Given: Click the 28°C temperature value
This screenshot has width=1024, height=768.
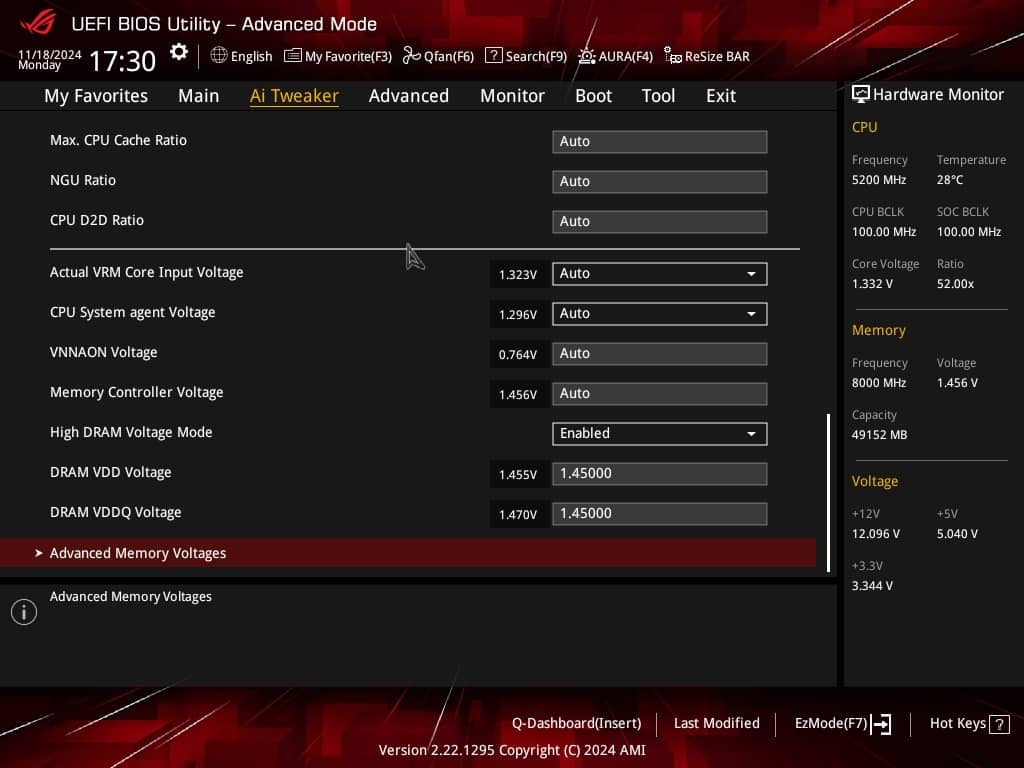Looking at the screenshot, I should point(950,180).
